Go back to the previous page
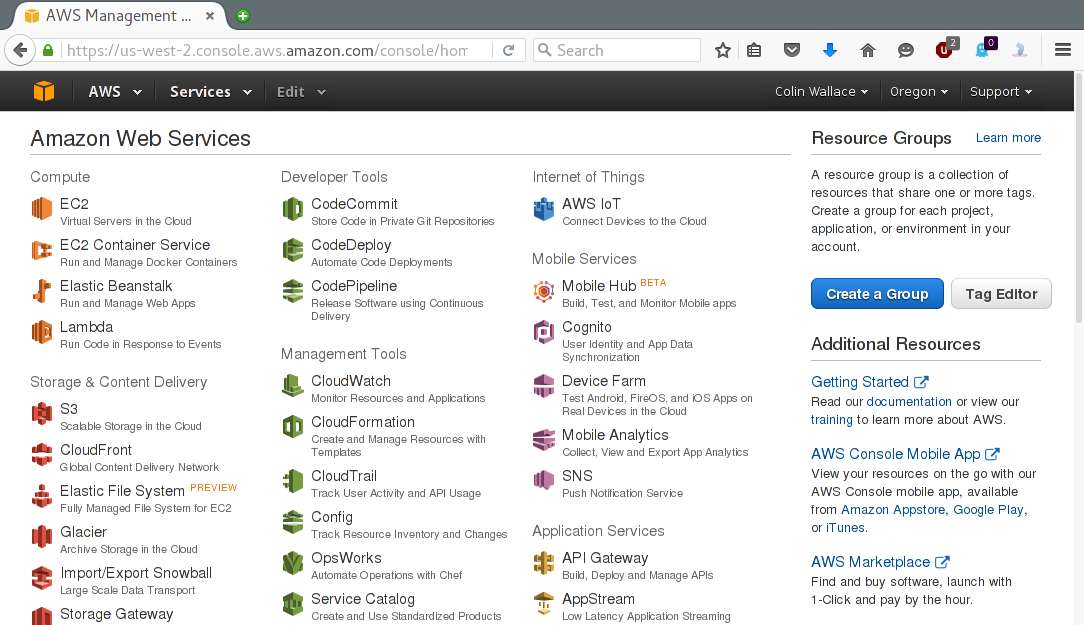This screenshot has height=625, width=1084. click(20, 50)
